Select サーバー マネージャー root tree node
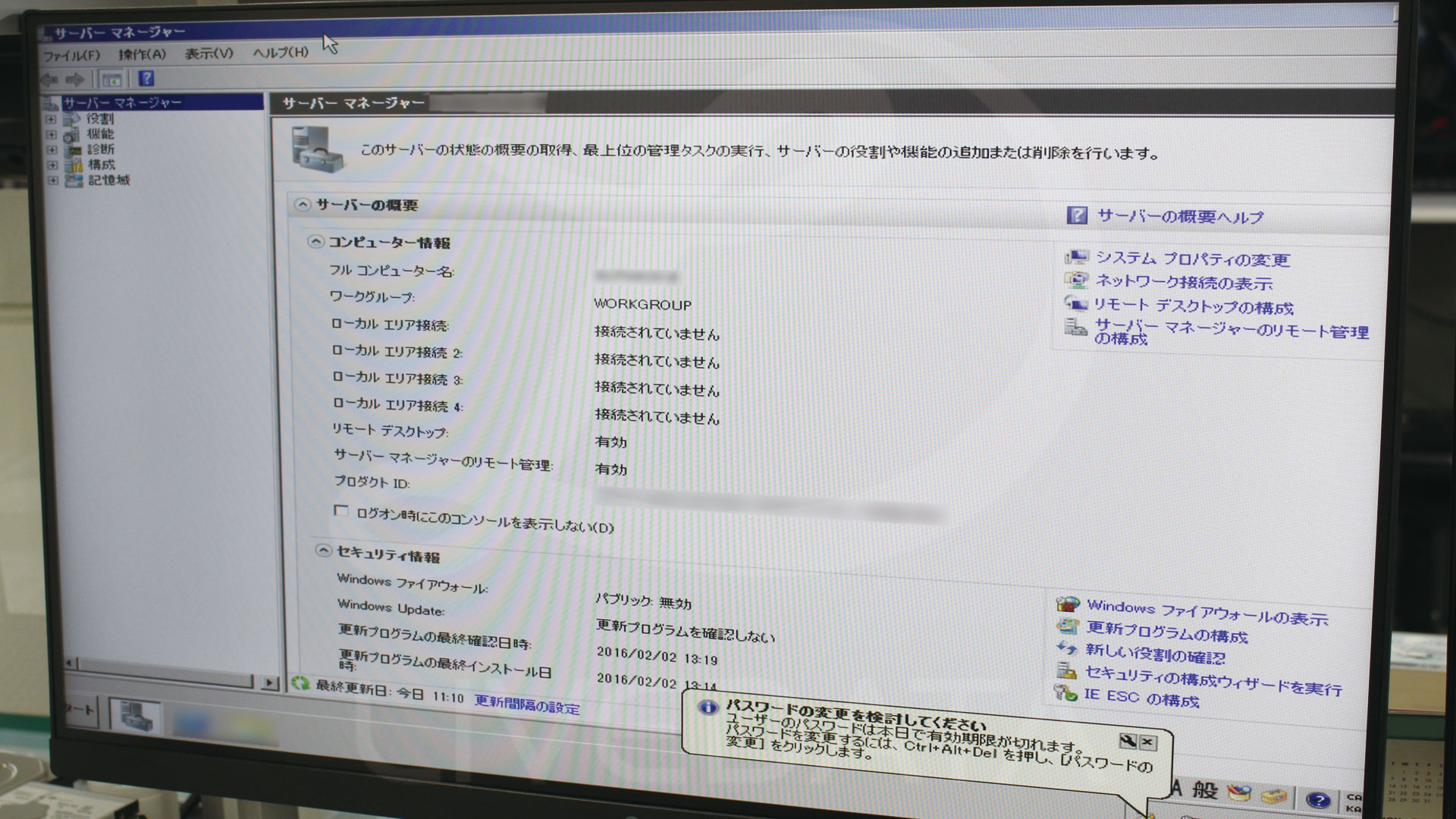Viewport: 1456px width, 819px height. click(x=122, y=102)
